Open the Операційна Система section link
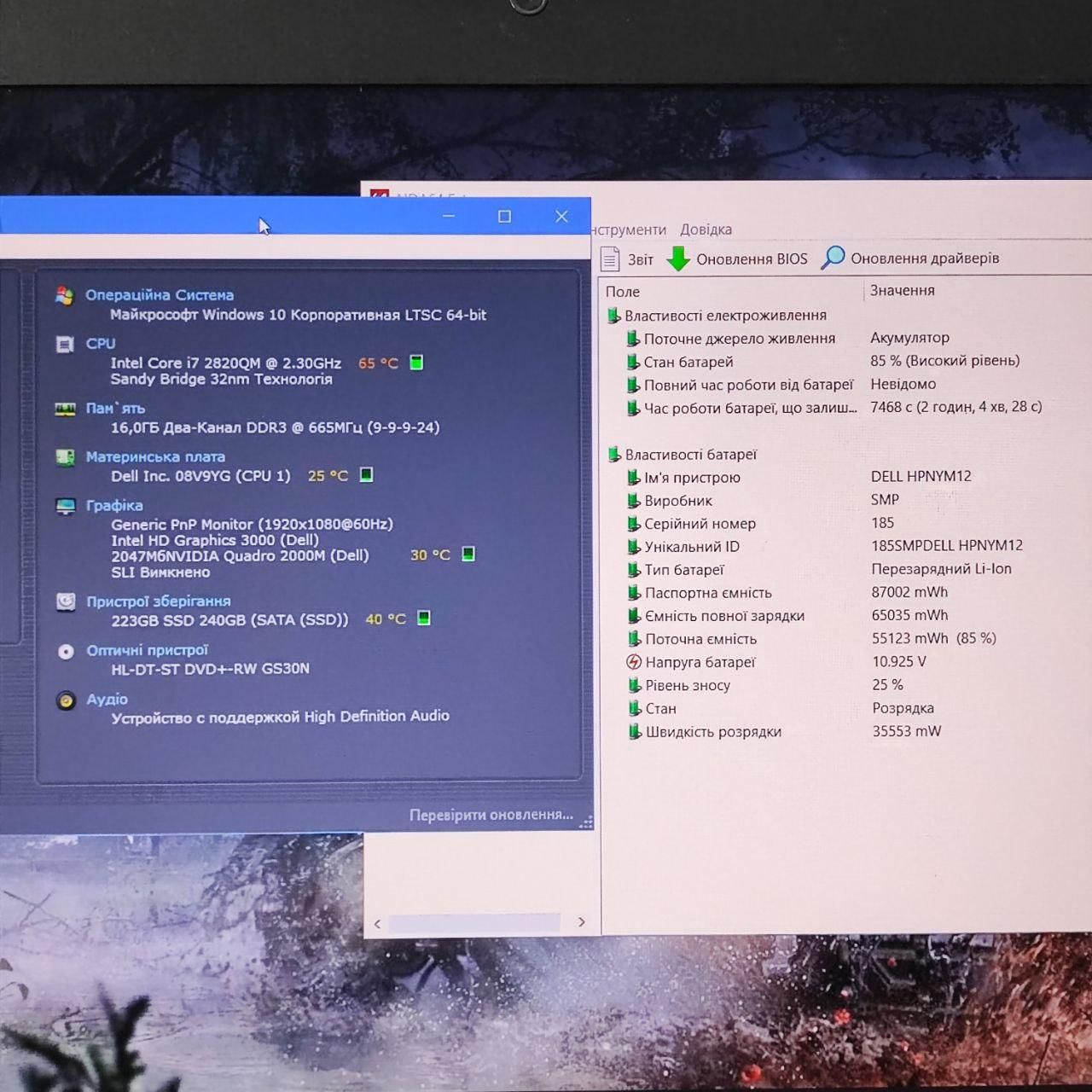This screenshot has width=1092, height=1092. pyautogui.click(x=160, y=295)
